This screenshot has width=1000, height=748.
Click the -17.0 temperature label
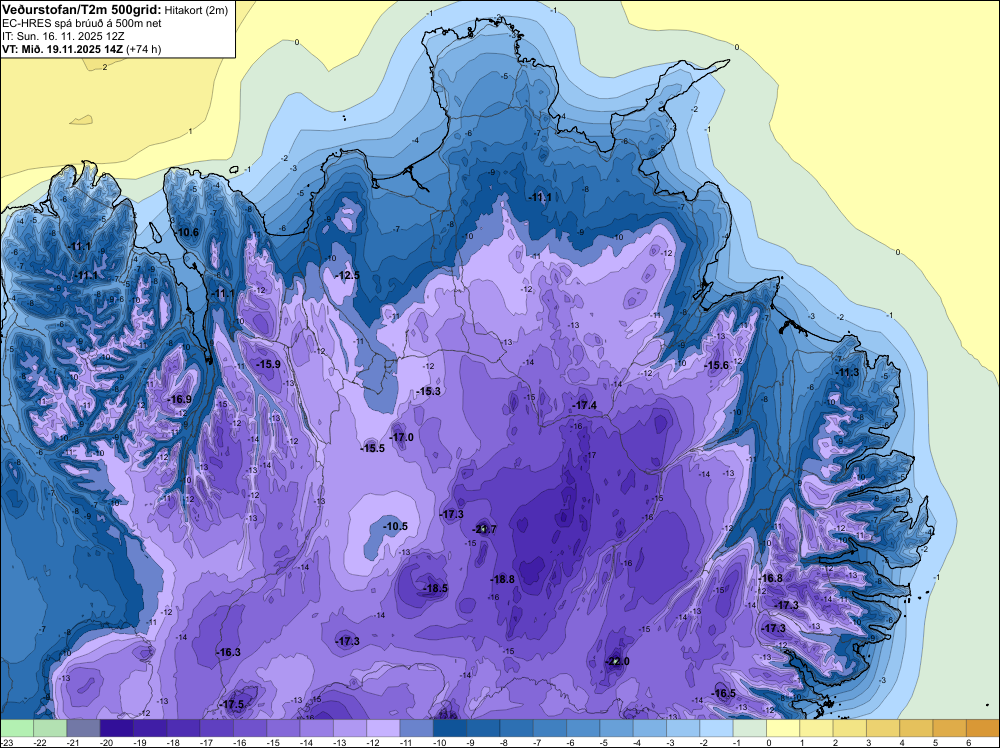[x=401, y=437]
